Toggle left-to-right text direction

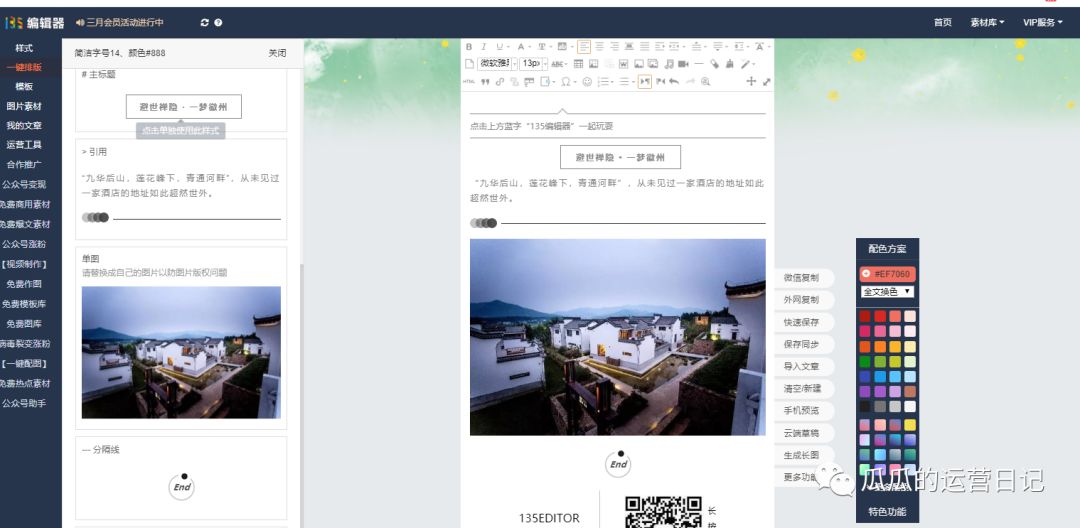[x=644, y=81]
